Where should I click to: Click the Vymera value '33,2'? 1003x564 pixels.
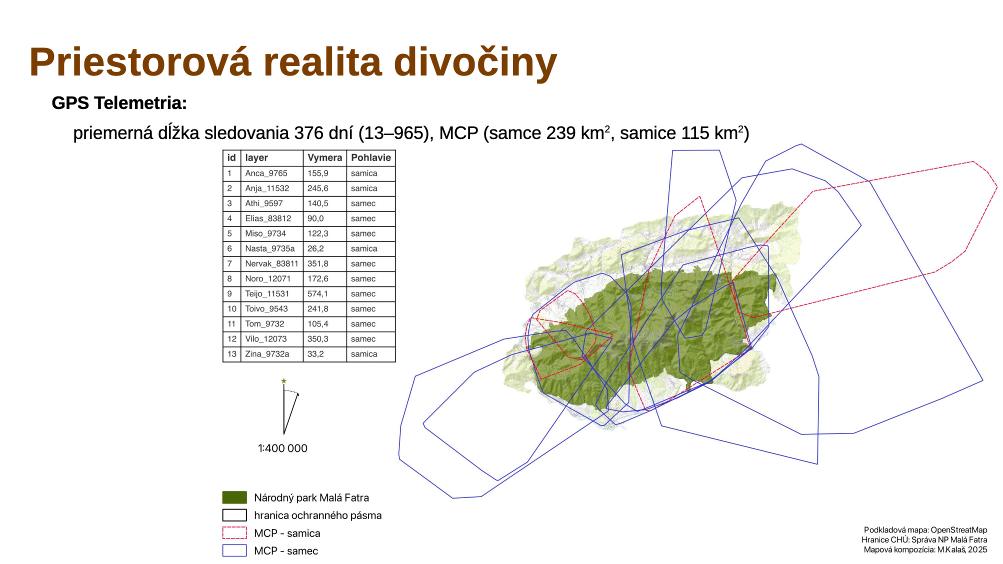[x=316, y=354]
